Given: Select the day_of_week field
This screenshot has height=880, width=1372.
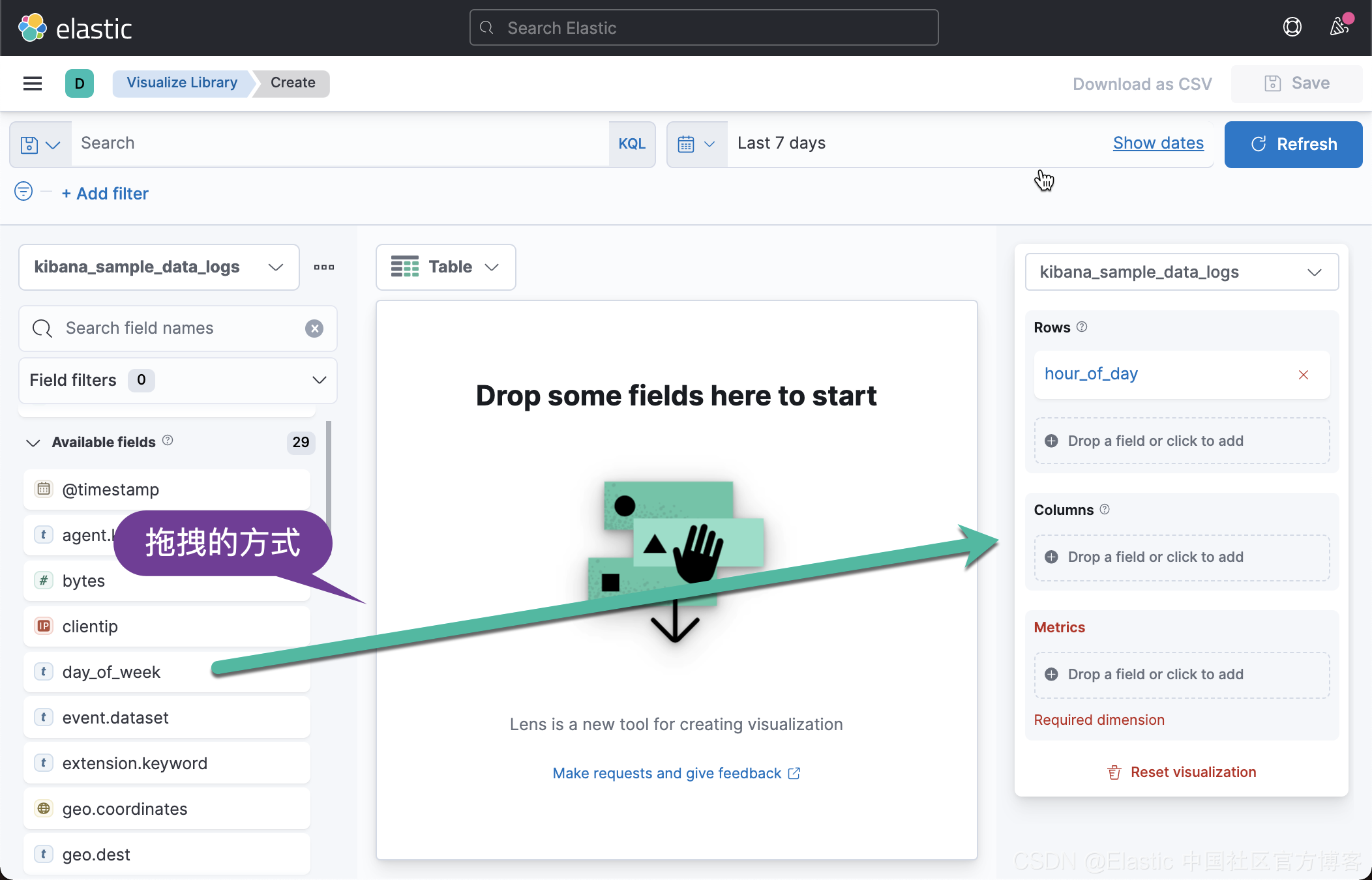Looking at the screenshot, I should (112, 672).
